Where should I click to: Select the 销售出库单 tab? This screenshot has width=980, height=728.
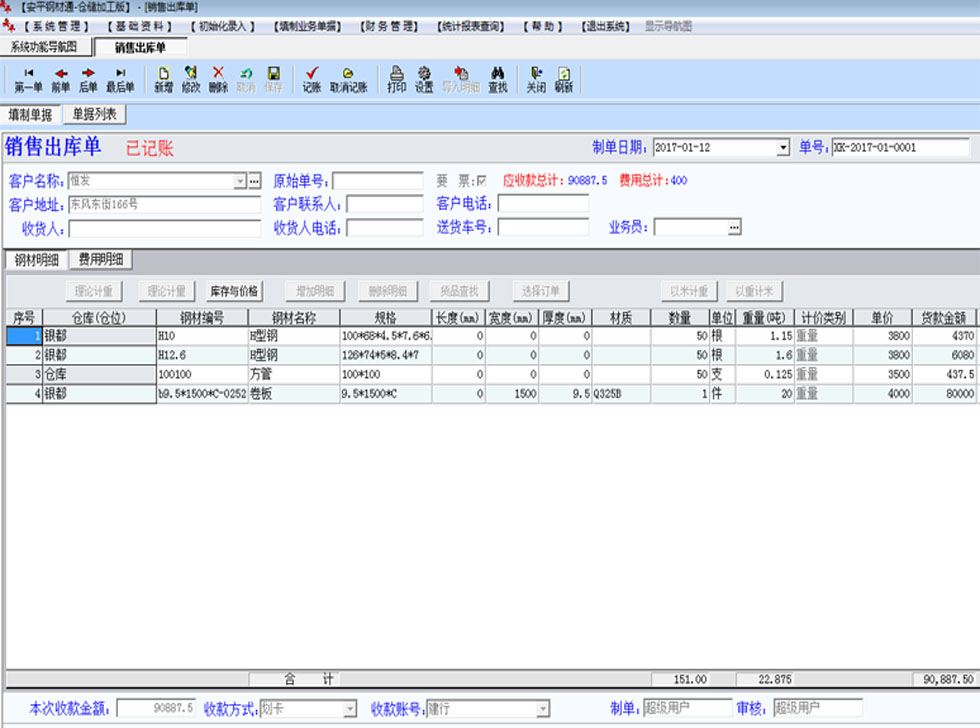[140, 47]
